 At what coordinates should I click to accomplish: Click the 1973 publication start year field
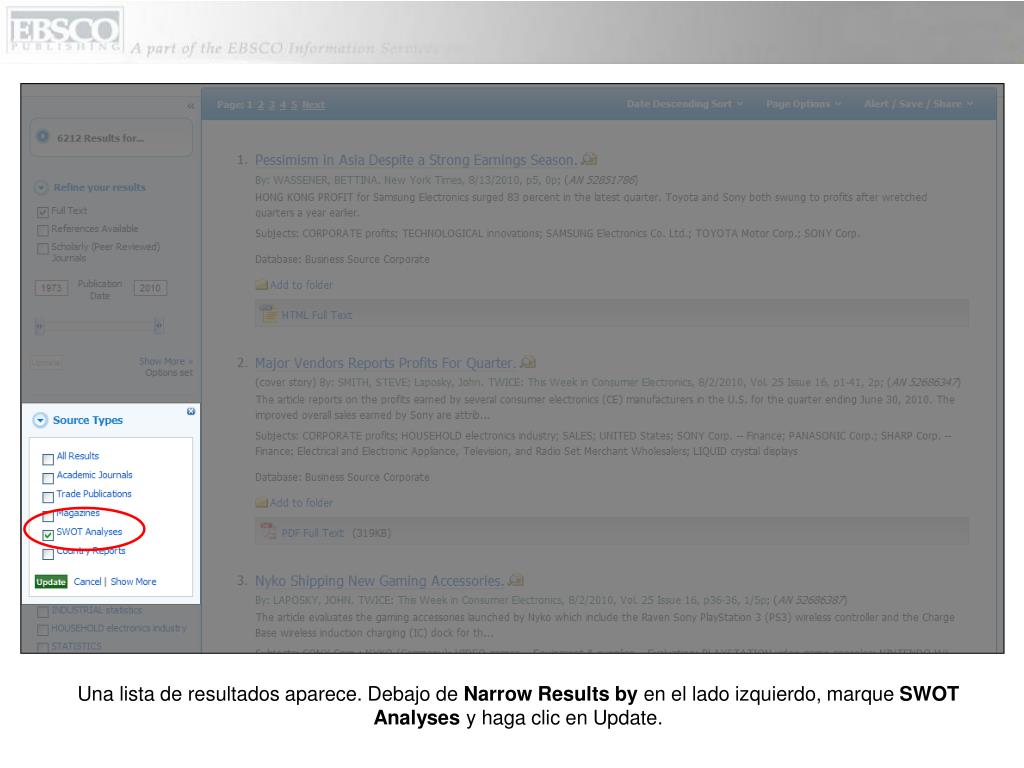[x=51, y=288]
